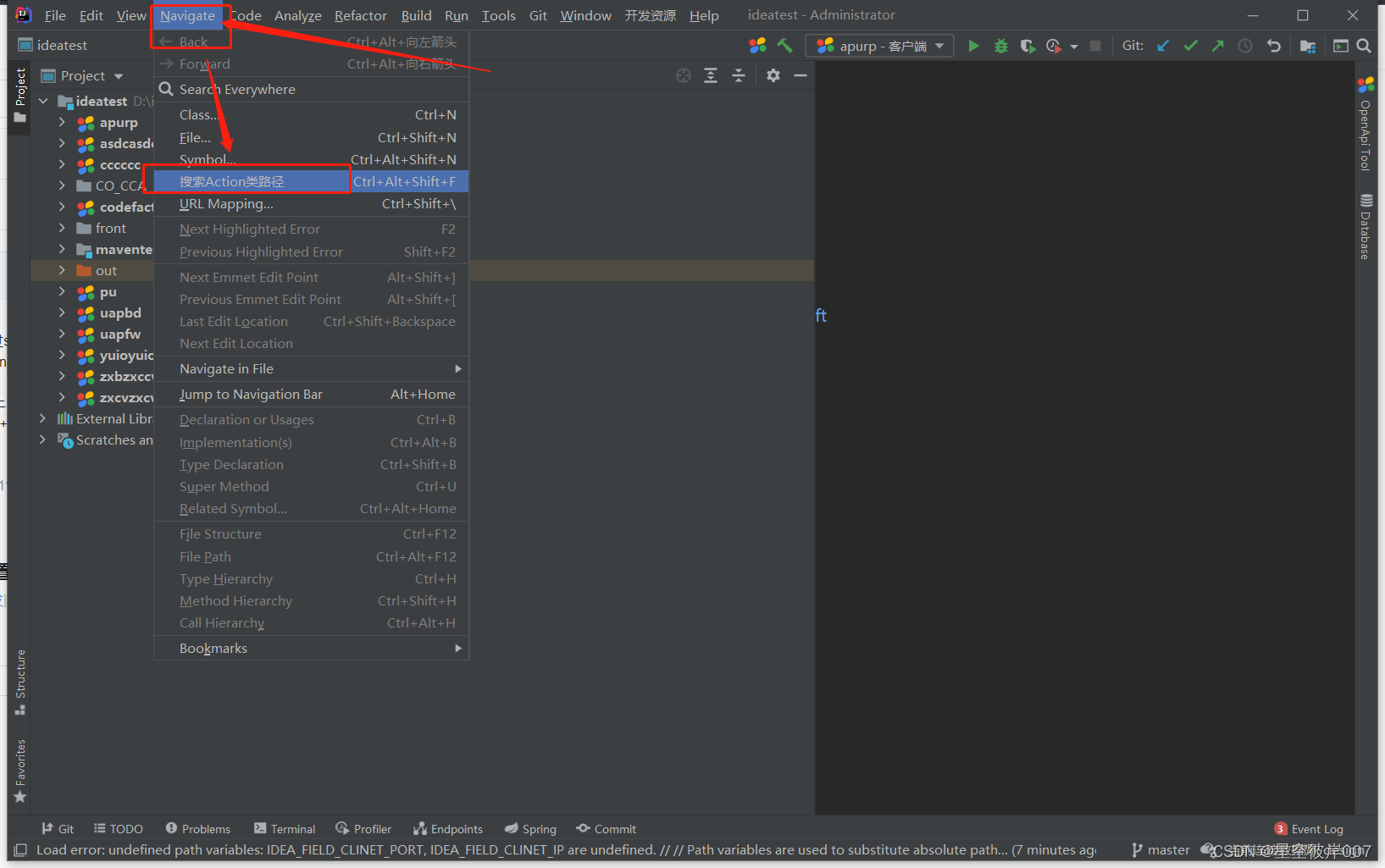Open Navigate in File submenu
The image size is (1385, 868).
pyautogui.click(x=311, y=368)
